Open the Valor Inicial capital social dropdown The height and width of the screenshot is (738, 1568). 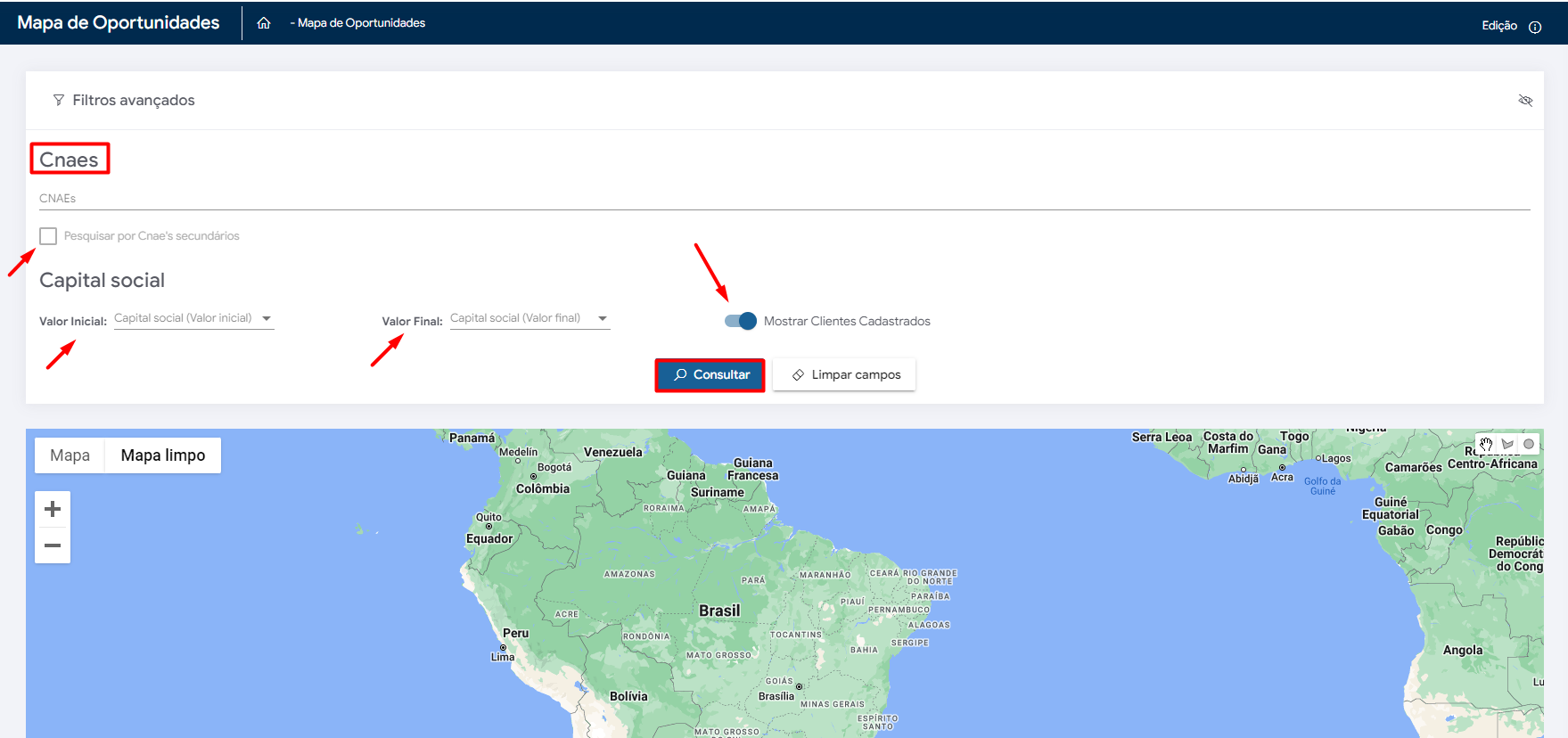[x=193, y=318]
